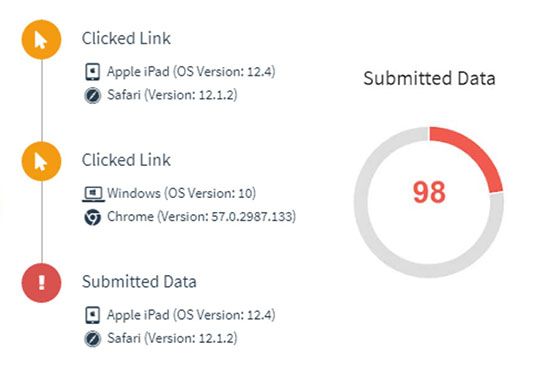Click the Submitted Data chart title
The image size is (550, 367).
coord(429,78)
